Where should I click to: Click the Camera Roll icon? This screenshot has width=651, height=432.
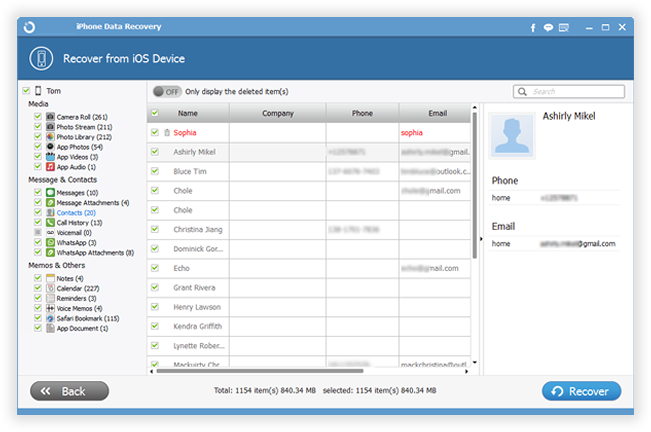[x=50, y=117]
